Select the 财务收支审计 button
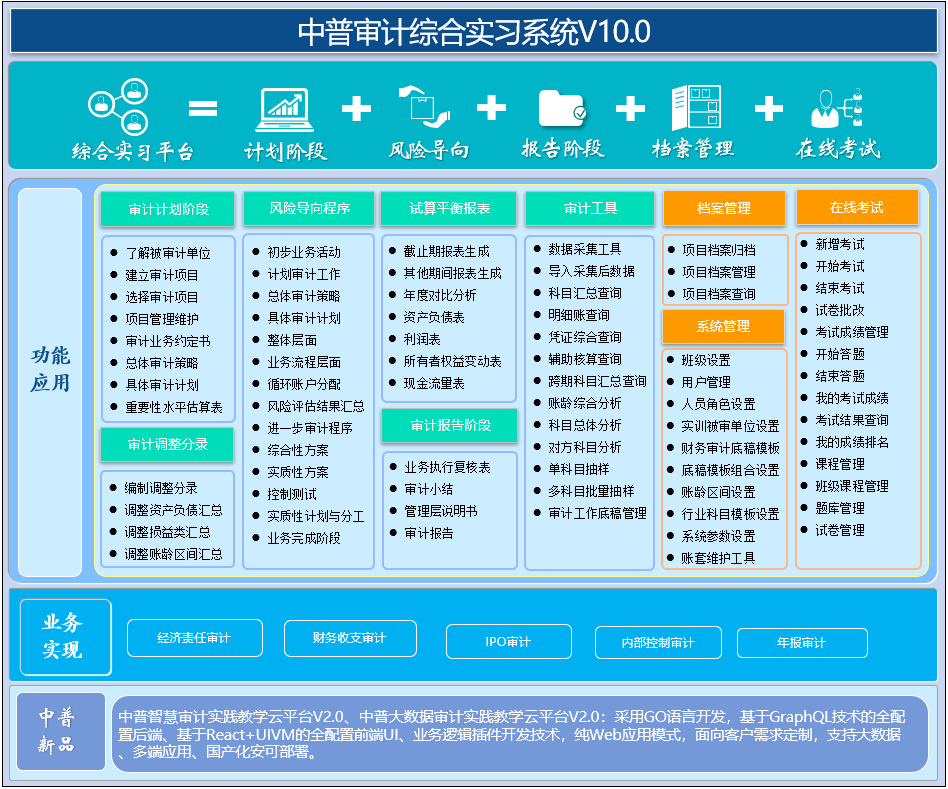 point(350,638)
